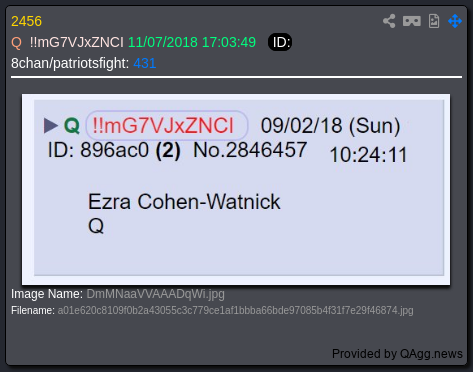This screenshot has height=372, width=473.
Task: Click the blue move arrows icon
Action: click(x=455, y=21)
